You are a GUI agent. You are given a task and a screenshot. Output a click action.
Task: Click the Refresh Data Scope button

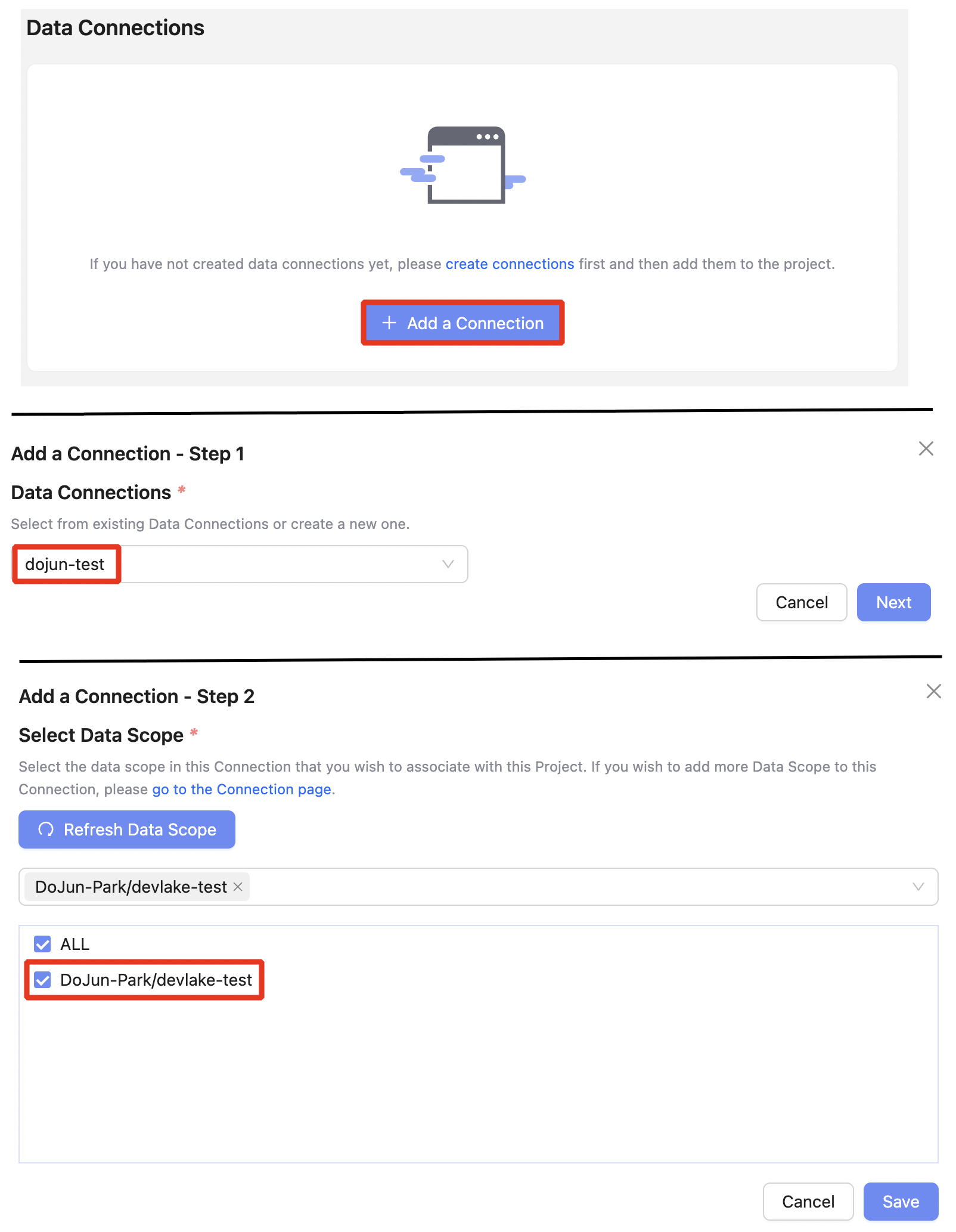(x=127, y=829)
